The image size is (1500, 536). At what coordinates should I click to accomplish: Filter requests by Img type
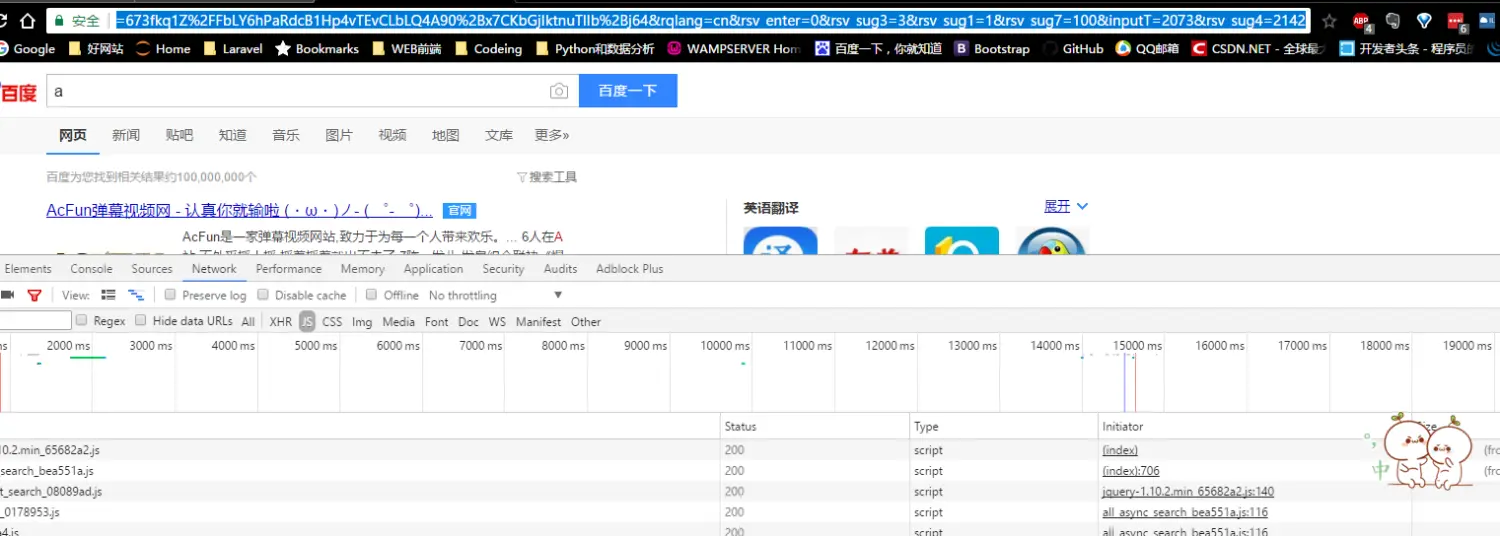[x=362, y=322]
